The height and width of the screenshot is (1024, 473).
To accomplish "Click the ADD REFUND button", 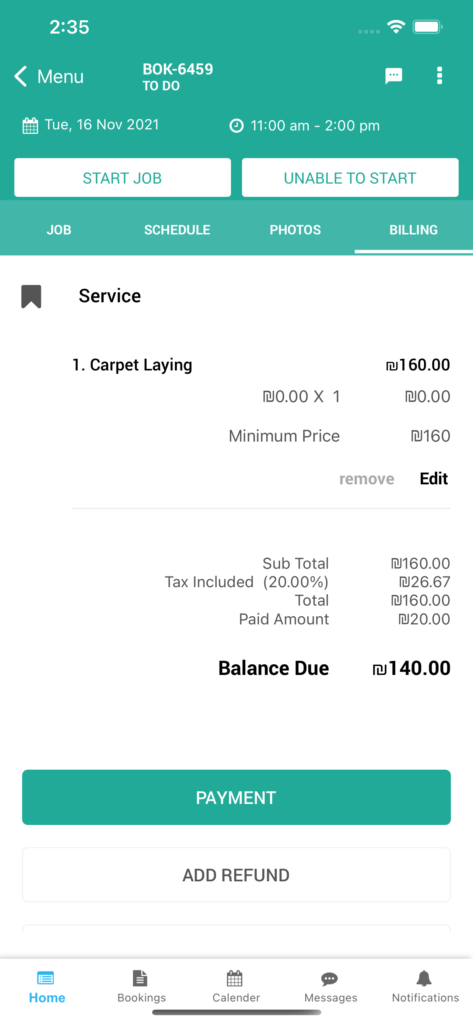I will pyautogui.click(x=236, y=875).
